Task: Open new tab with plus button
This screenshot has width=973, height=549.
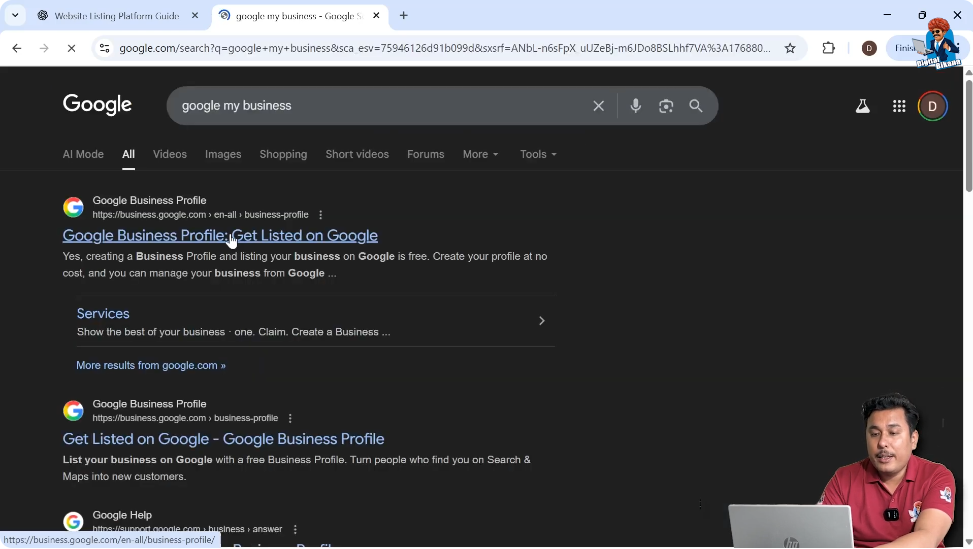Action: pos(403,16)
